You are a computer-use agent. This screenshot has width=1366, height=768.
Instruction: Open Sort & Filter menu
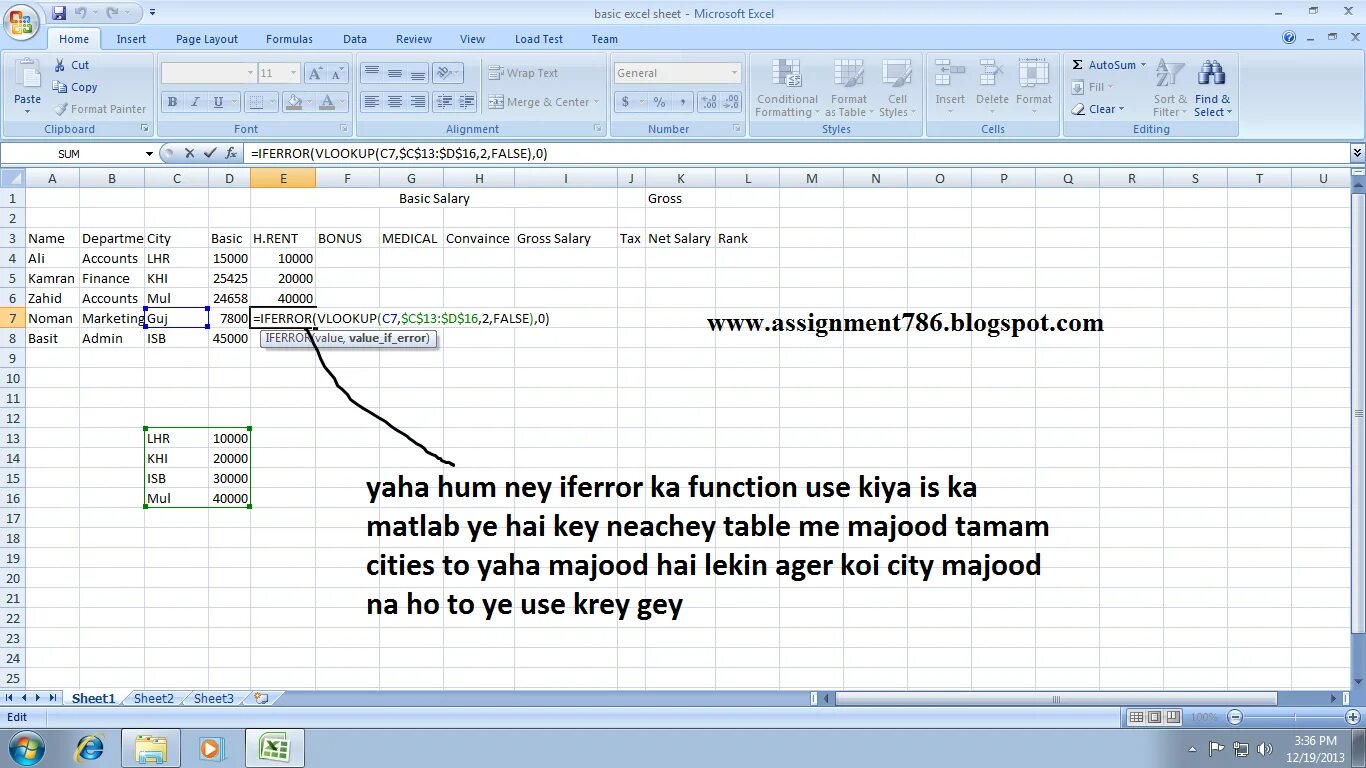(1170, 88)
